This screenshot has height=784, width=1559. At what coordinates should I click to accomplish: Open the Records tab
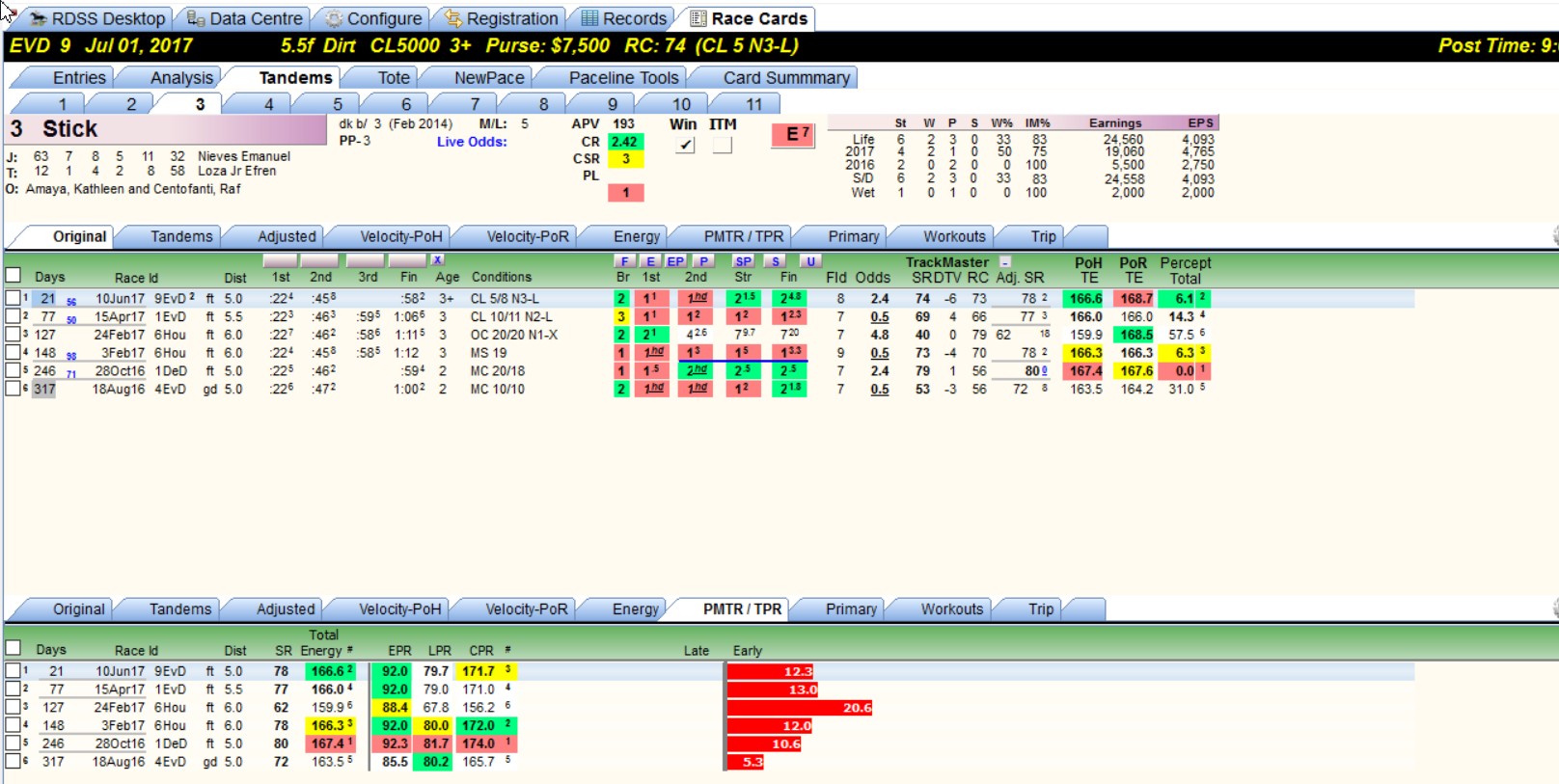pyautogui.click(x=624, y=18)
